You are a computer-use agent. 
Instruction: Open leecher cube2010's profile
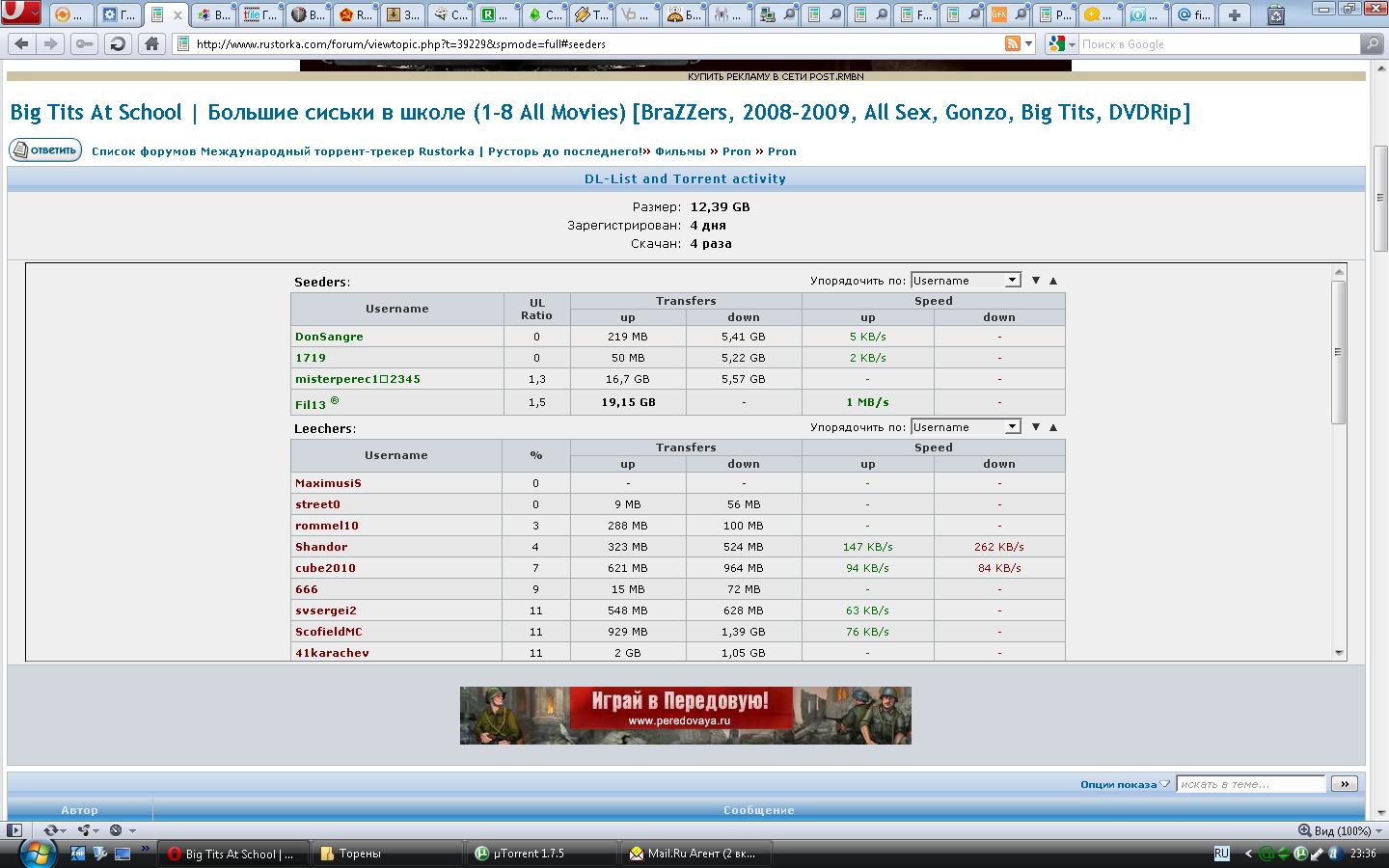tap(325, 568)
